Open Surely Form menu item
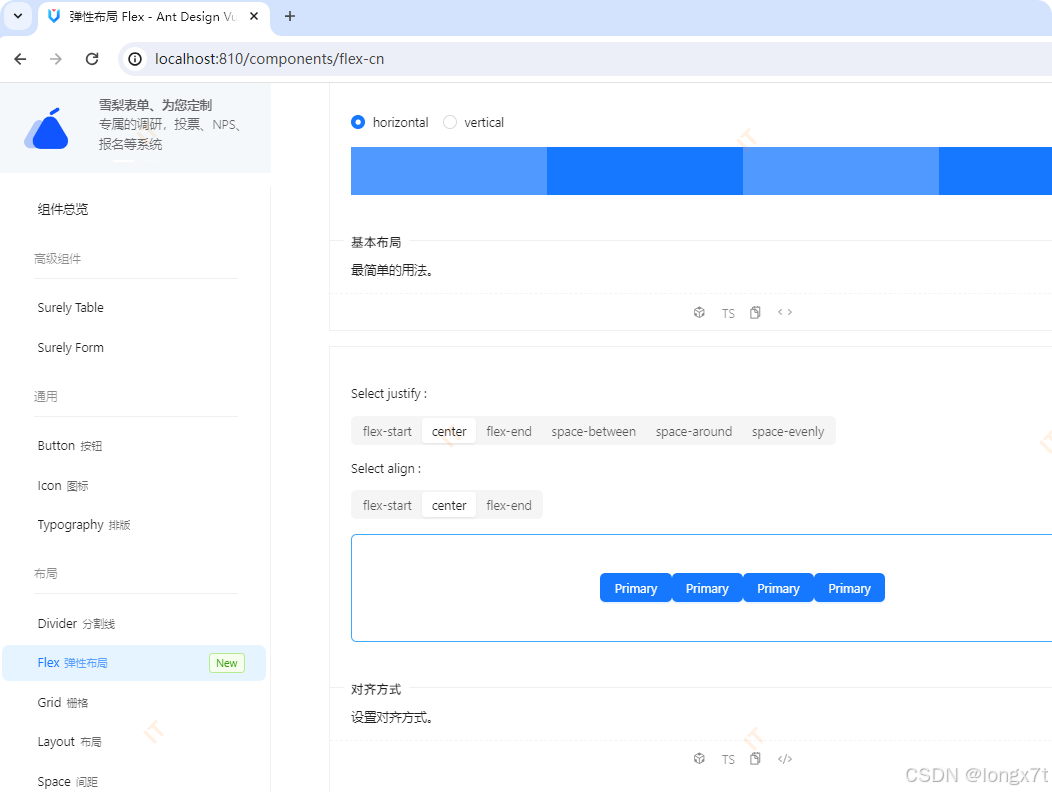Image resolution: width=1052 pixels, height=792 pixels. pyautogui.click(x=134, y=348)
